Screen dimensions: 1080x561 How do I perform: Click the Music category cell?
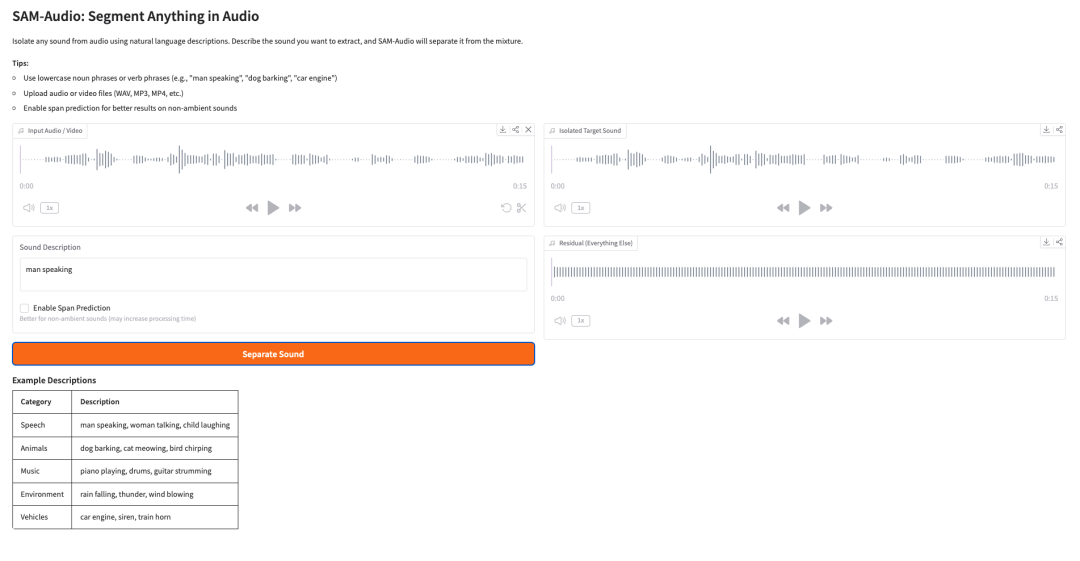pyautogui.click(x=42, y=471)
